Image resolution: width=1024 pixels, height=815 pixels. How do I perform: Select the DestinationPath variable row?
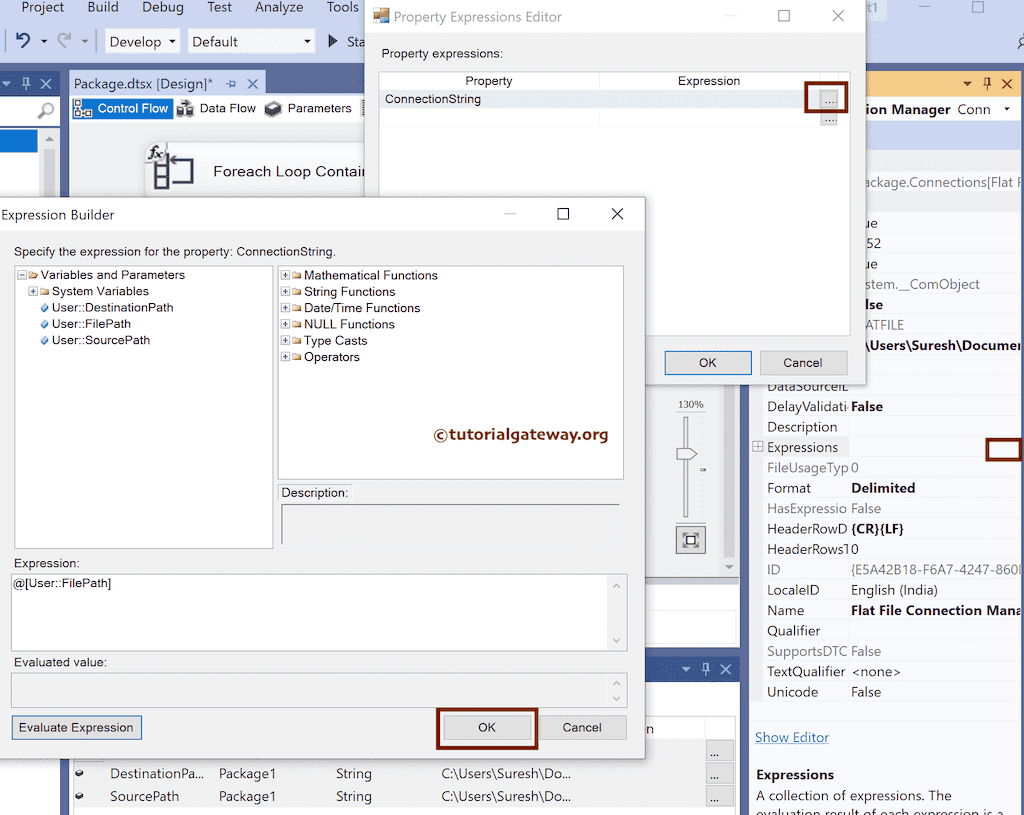tap(389, 774)
